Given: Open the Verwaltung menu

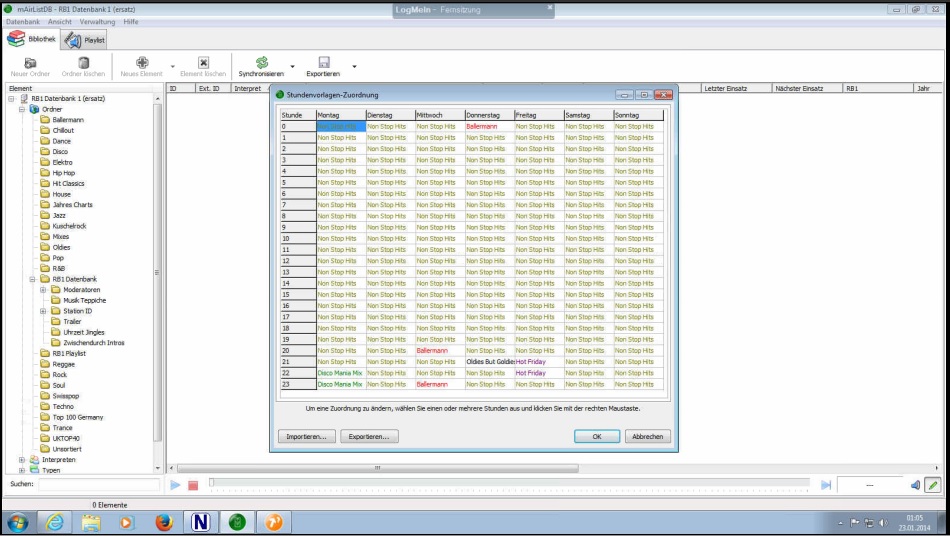Looking at the screenshot, I should [x=97, y=21].
